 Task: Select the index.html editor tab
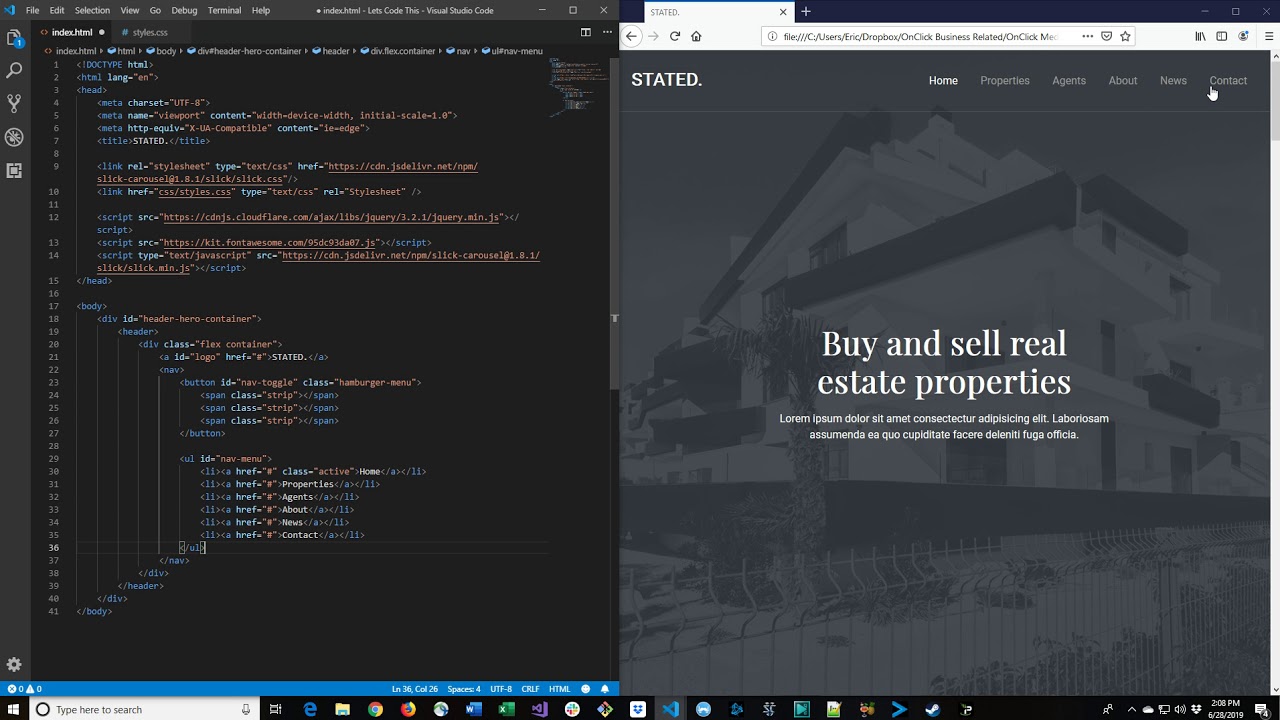(x=72, y=32)
